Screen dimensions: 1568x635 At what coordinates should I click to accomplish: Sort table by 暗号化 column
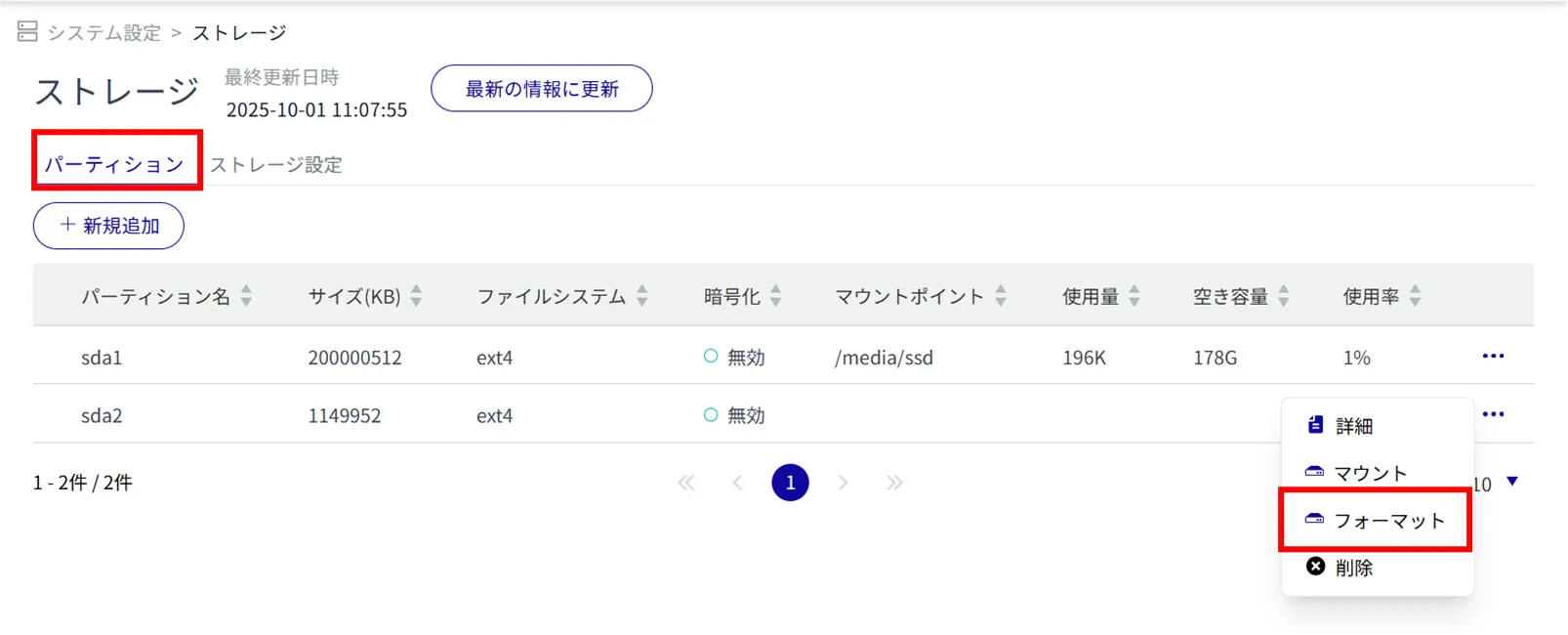pos(775,296)
